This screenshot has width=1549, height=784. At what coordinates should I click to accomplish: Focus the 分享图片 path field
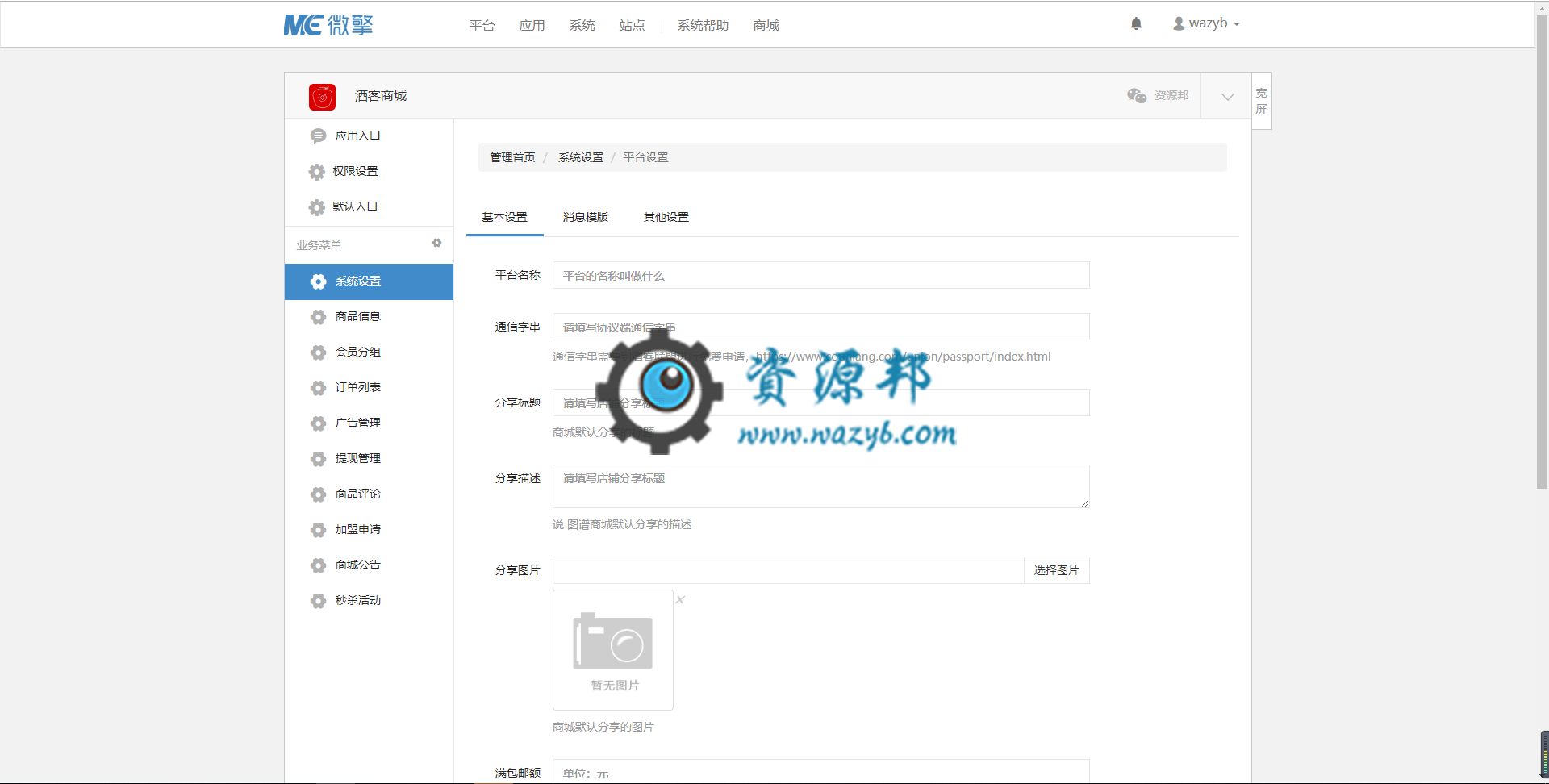pos(788,570)
